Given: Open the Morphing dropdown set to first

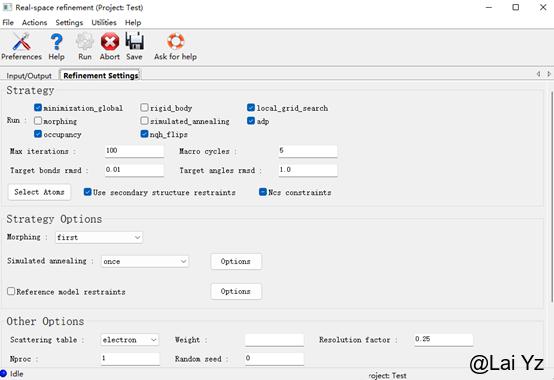Looking at the screenshot, I should [99, 237].
